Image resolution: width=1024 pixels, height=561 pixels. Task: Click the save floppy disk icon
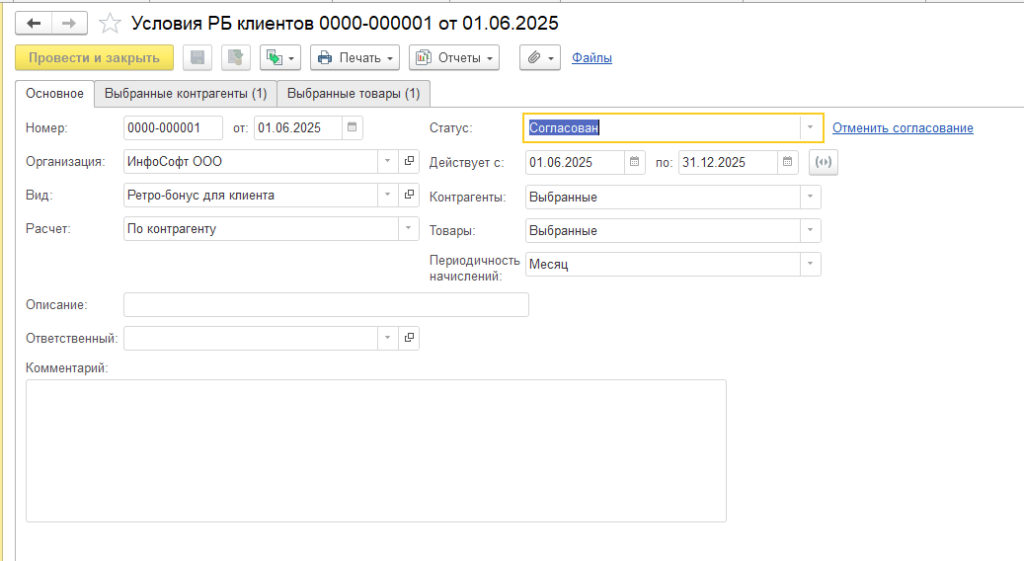point(198,58)
